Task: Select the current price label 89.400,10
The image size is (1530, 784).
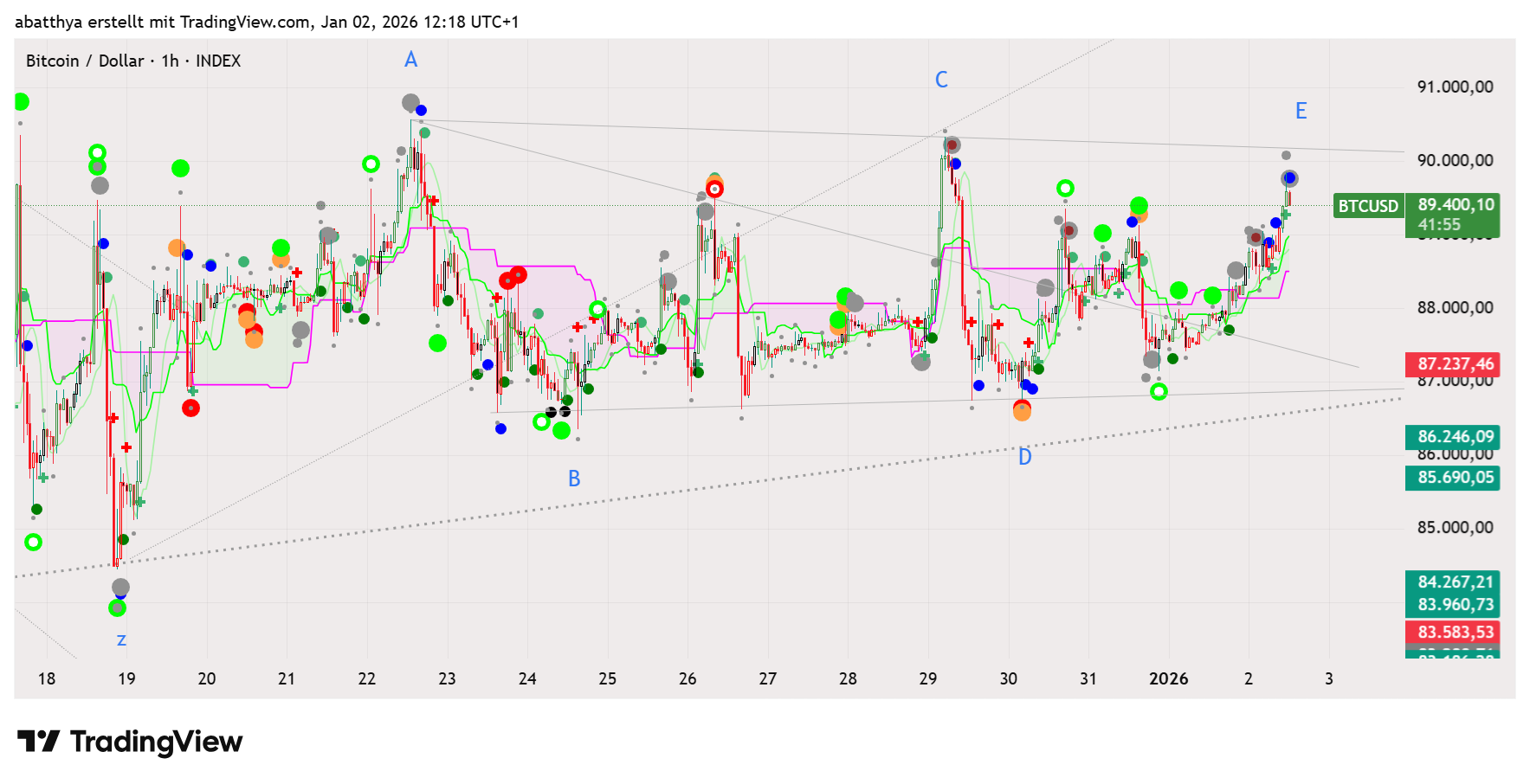Action: pos(1456,205)
